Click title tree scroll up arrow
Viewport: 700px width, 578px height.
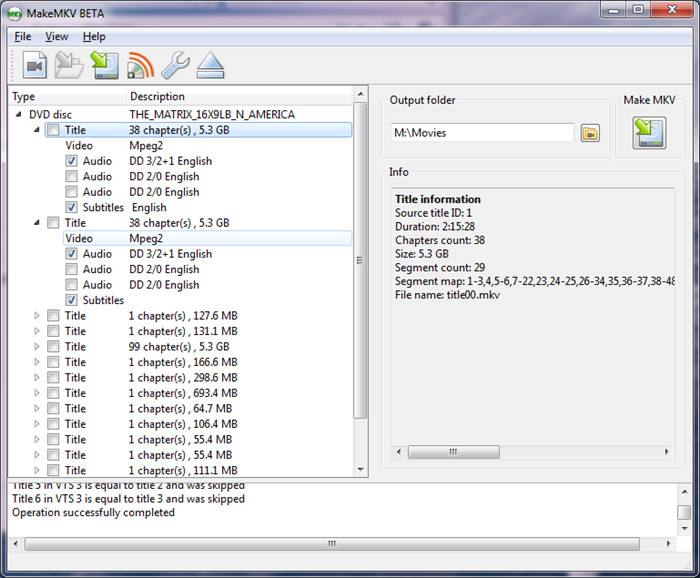[360, 95]
